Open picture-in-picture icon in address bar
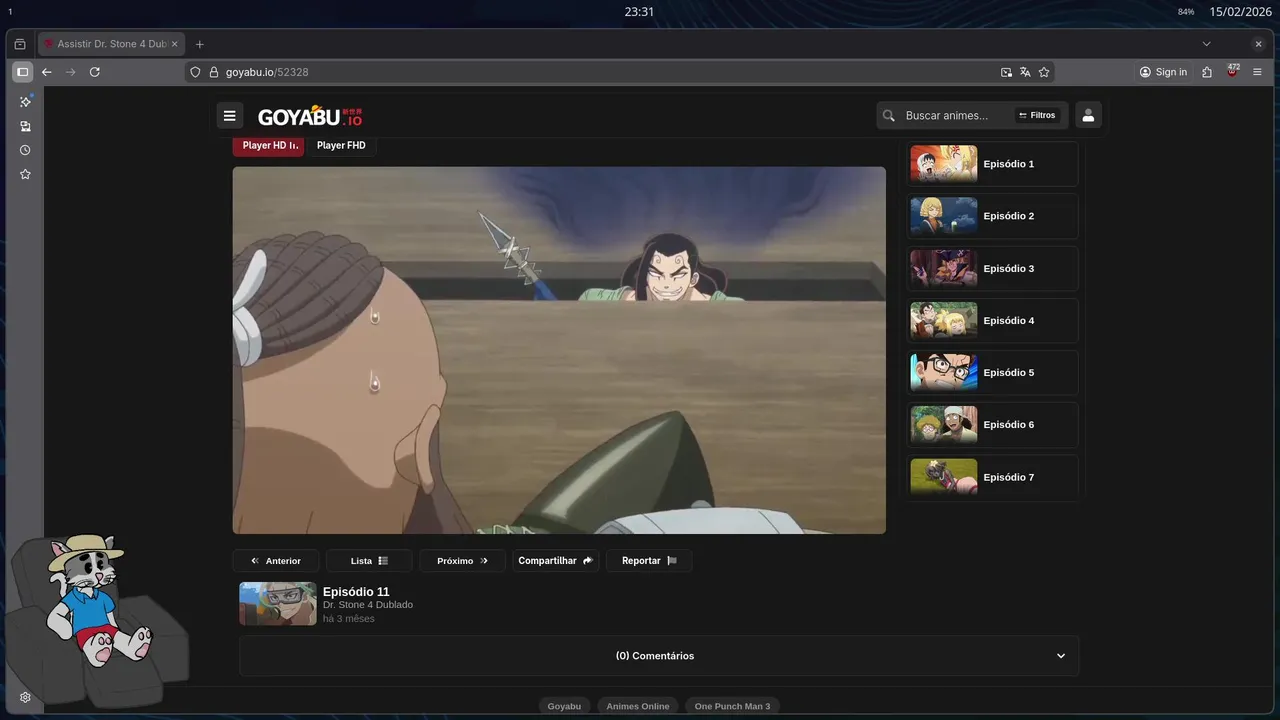 (x=1006, y=72)
